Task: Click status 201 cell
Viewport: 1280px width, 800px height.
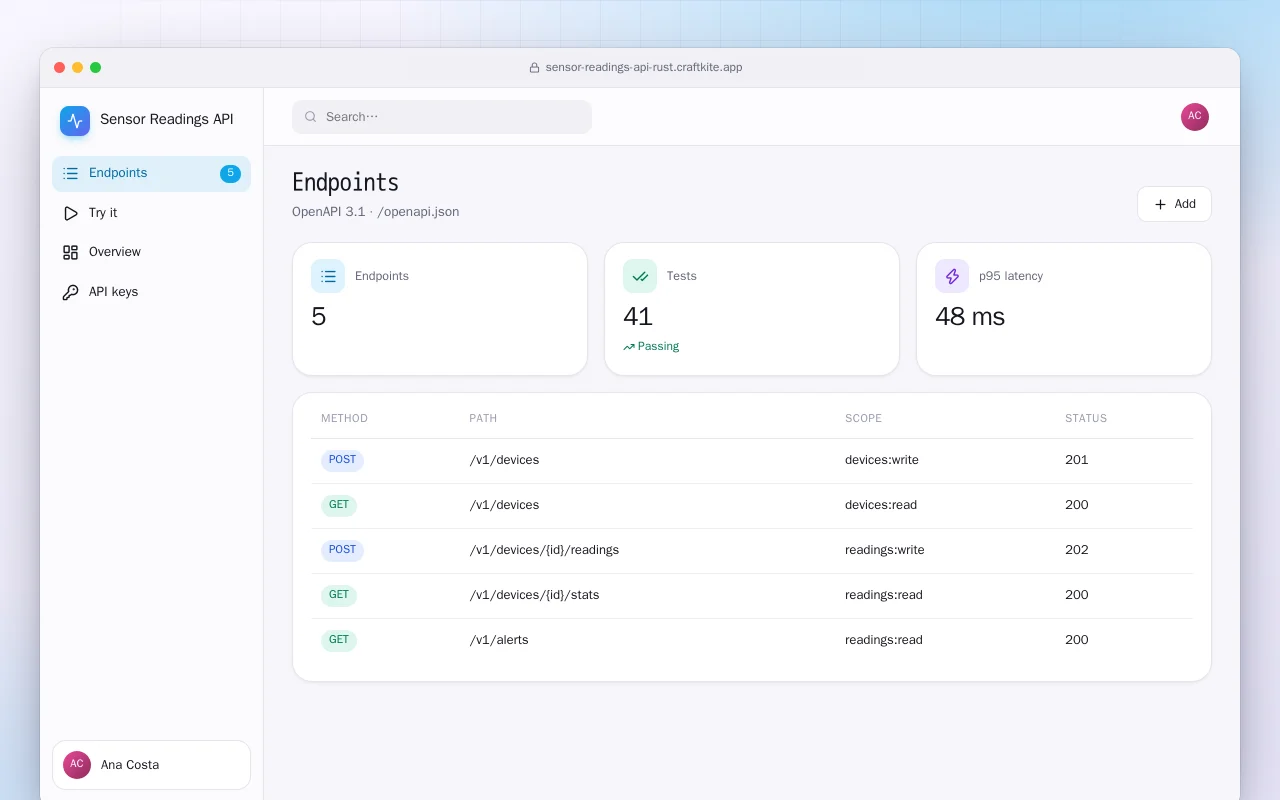Action: coord(1076,460)
